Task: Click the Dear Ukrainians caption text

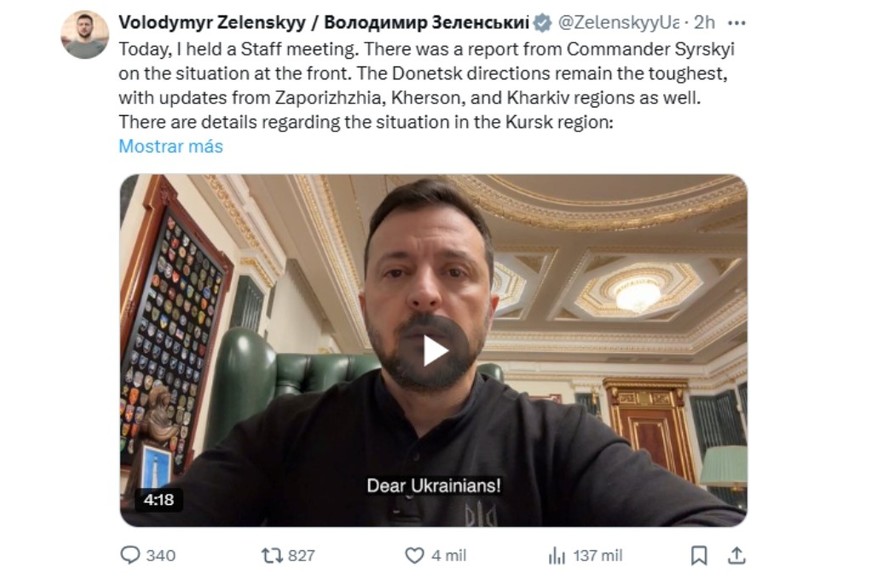Action: [x=434, y=486]
